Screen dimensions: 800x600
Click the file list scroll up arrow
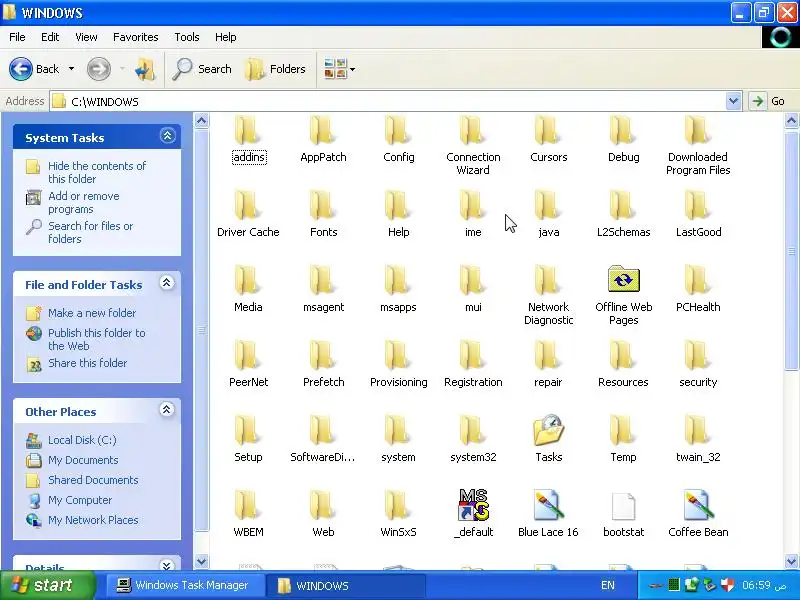pyautogui.click(x=791, y=120)
